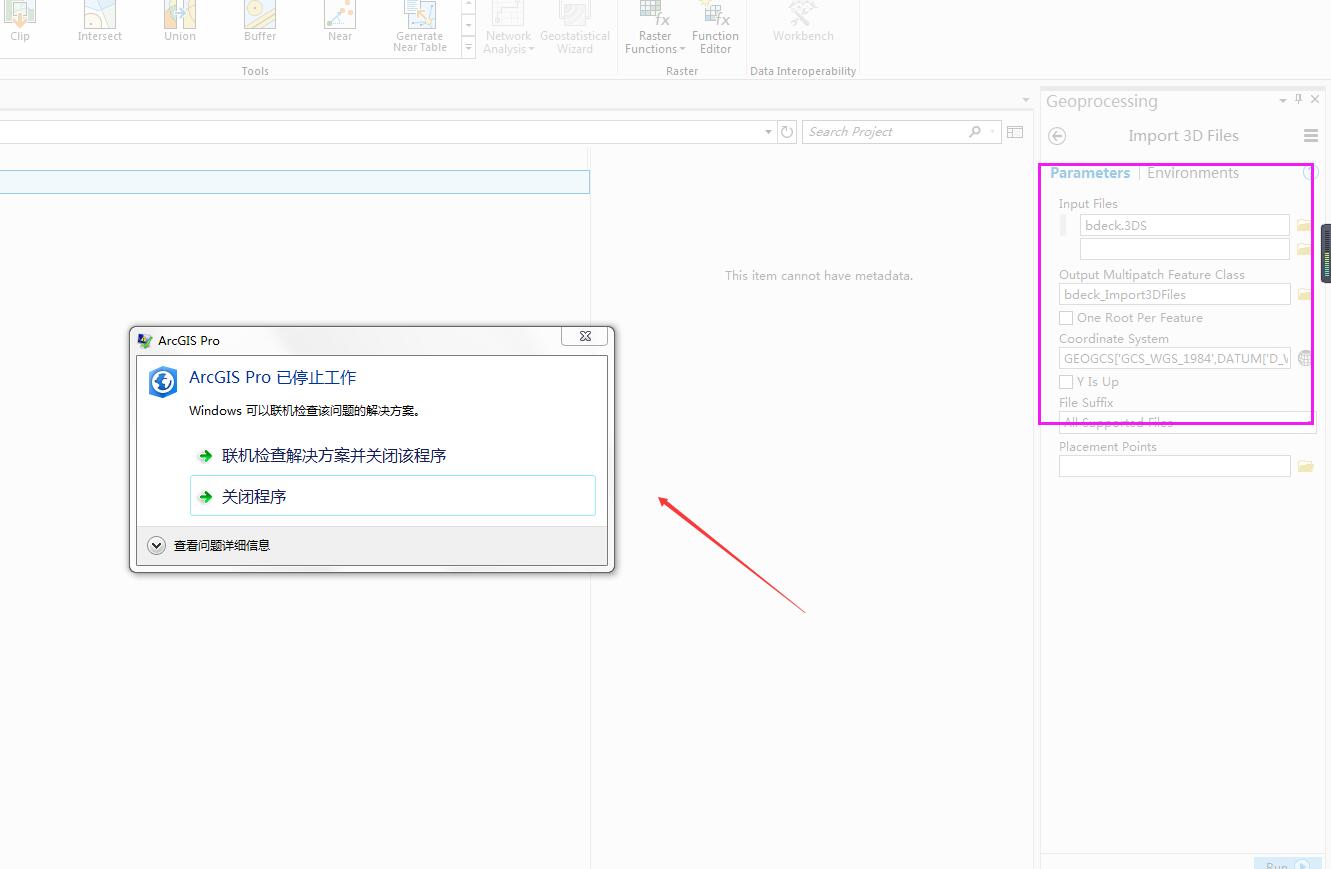Launch the Data Interoperability Workbench
The width and height of the screenshot is (1331, 869).
pos(803,22)
